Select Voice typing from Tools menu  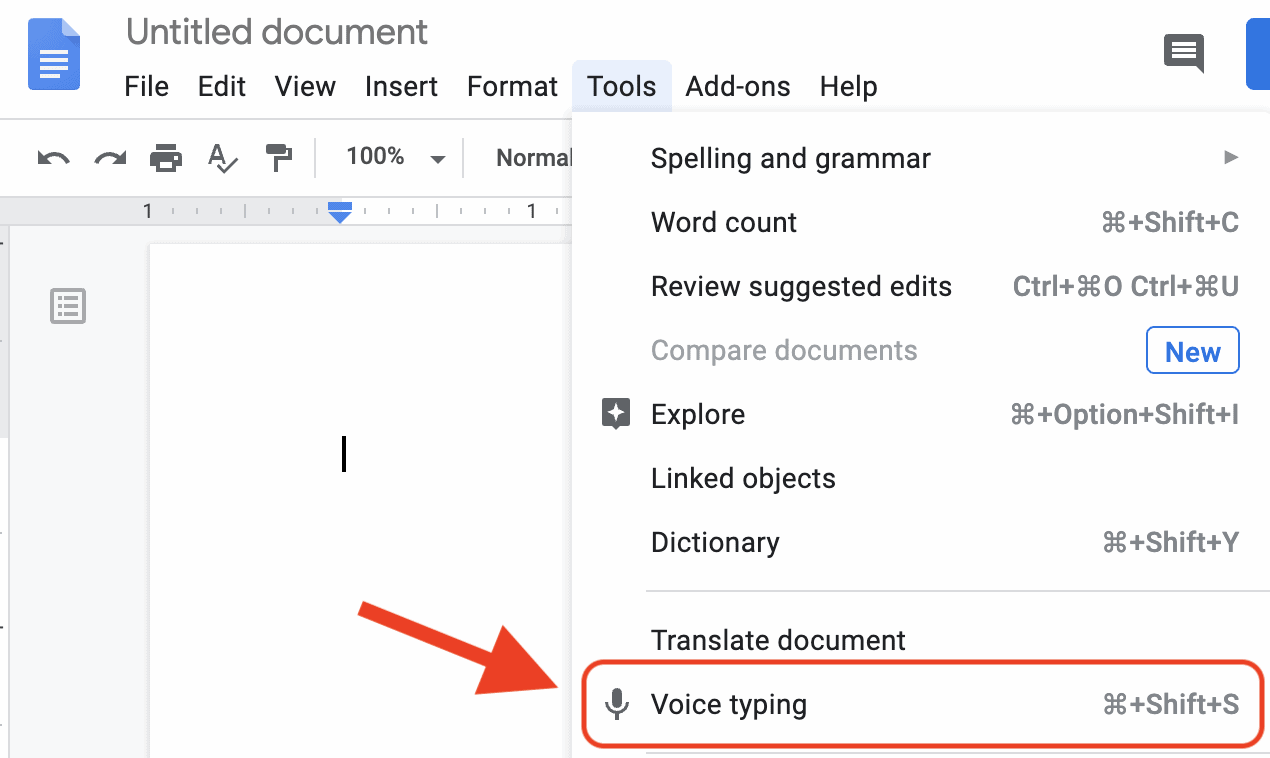coord(728,704)
